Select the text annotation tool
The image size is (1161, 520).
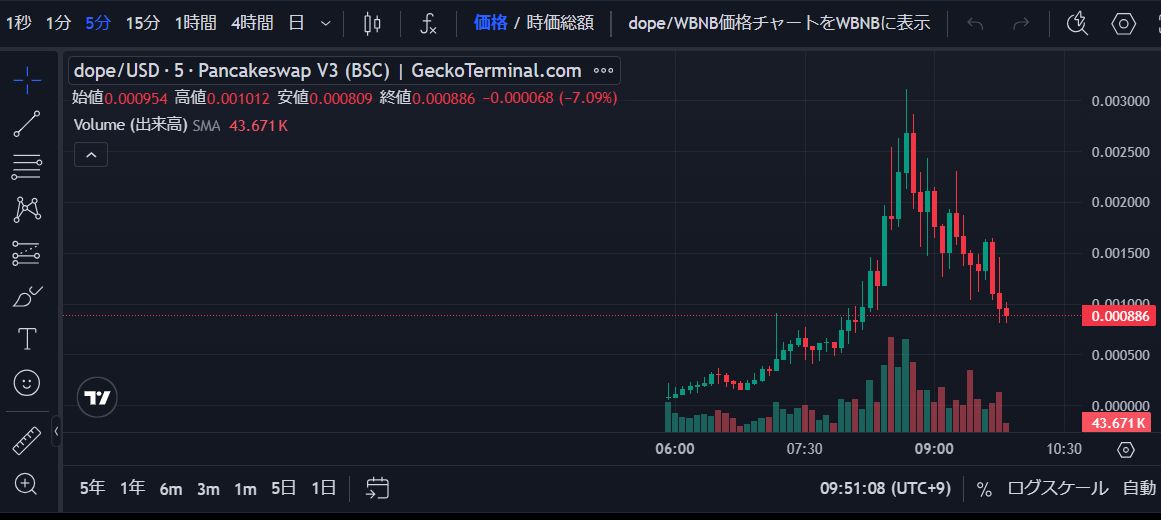pyautogui.click(x=27, y=339)
